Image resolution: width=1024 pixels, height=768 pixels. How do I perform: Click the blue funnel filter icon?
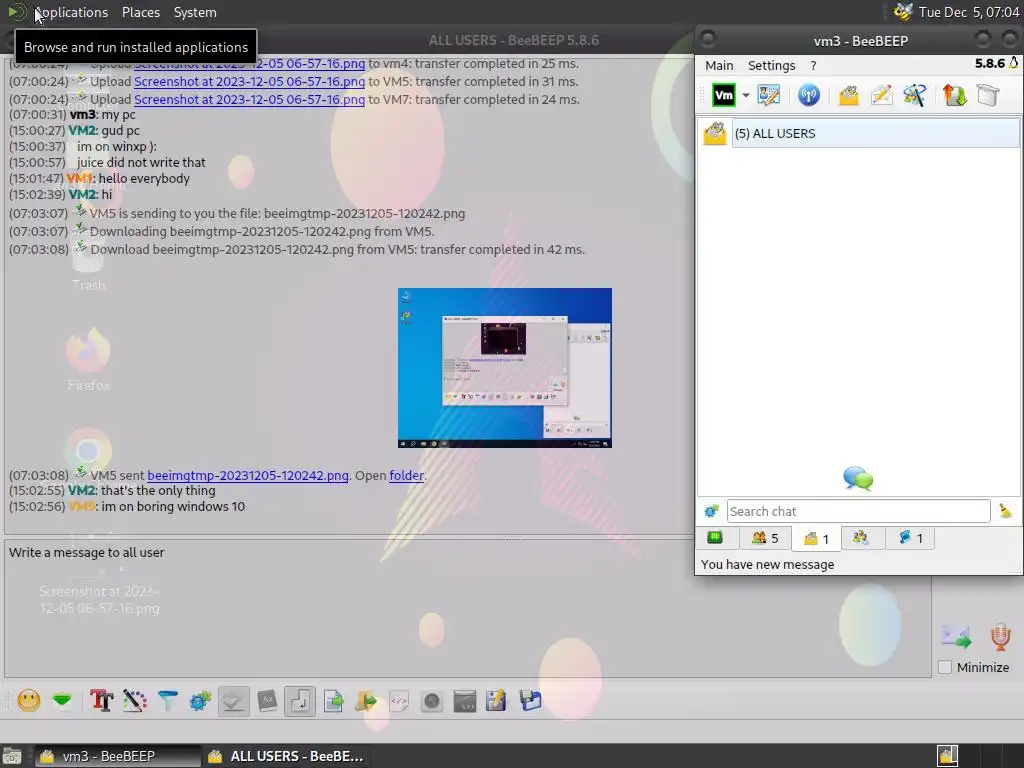pos(168,701)
